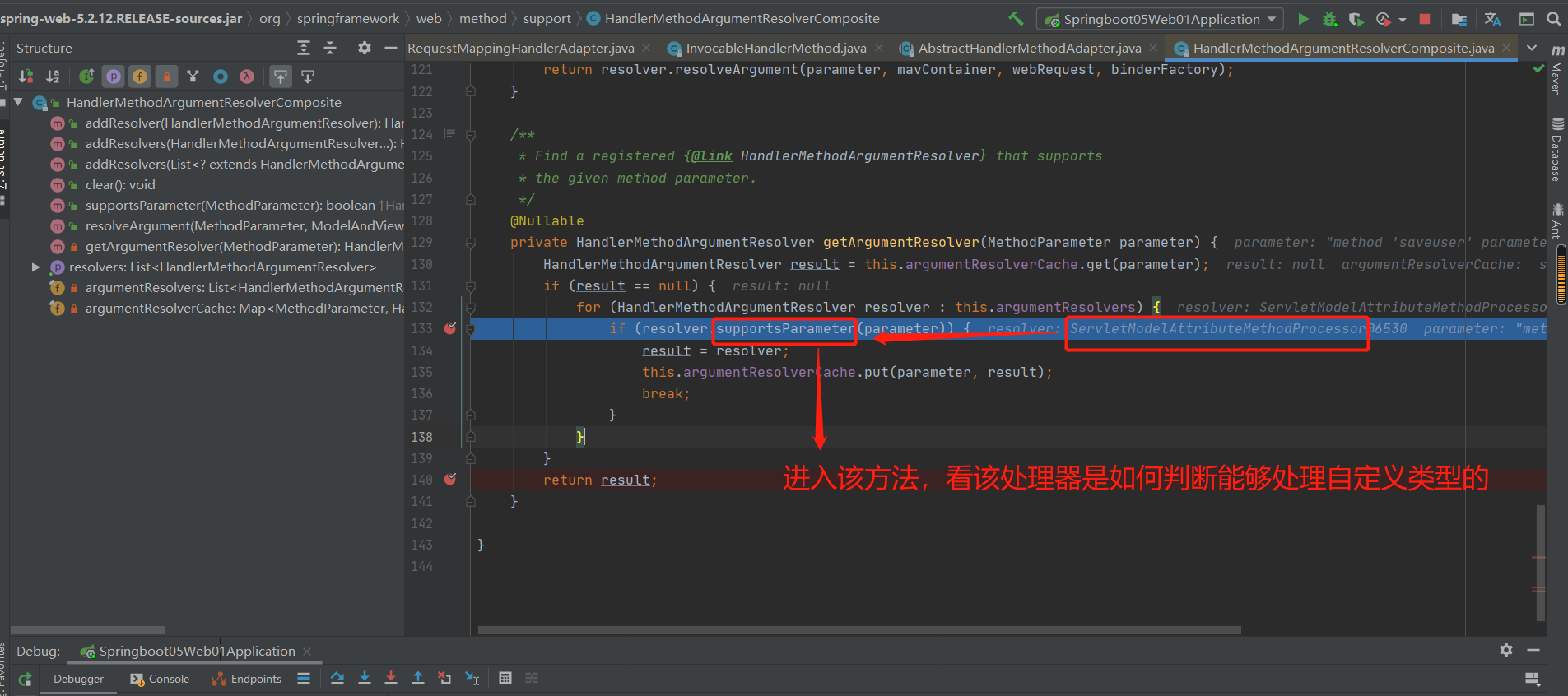The image size is (1568, 696).
Task: Expand the resolvers property node
Action: tap(35, 267)
